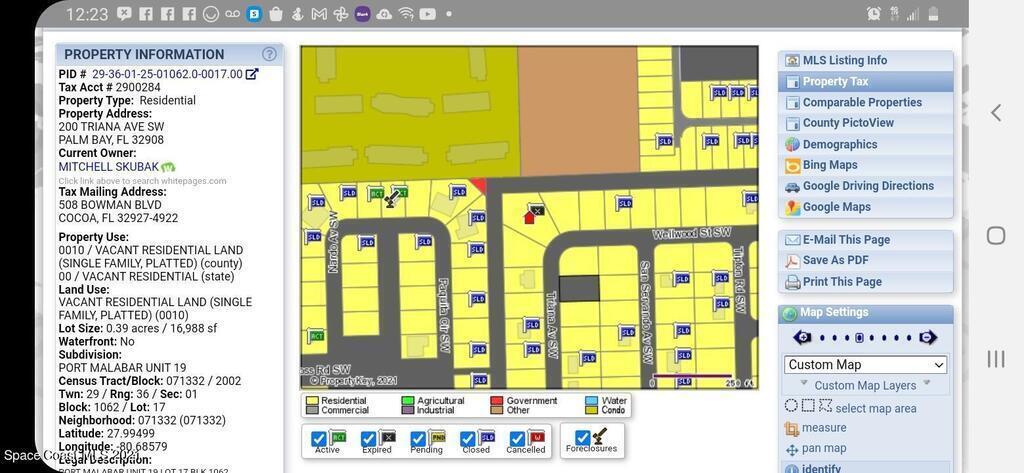
Task: Click the middle zoom level slider marker
Action: [x=859, y=338]
